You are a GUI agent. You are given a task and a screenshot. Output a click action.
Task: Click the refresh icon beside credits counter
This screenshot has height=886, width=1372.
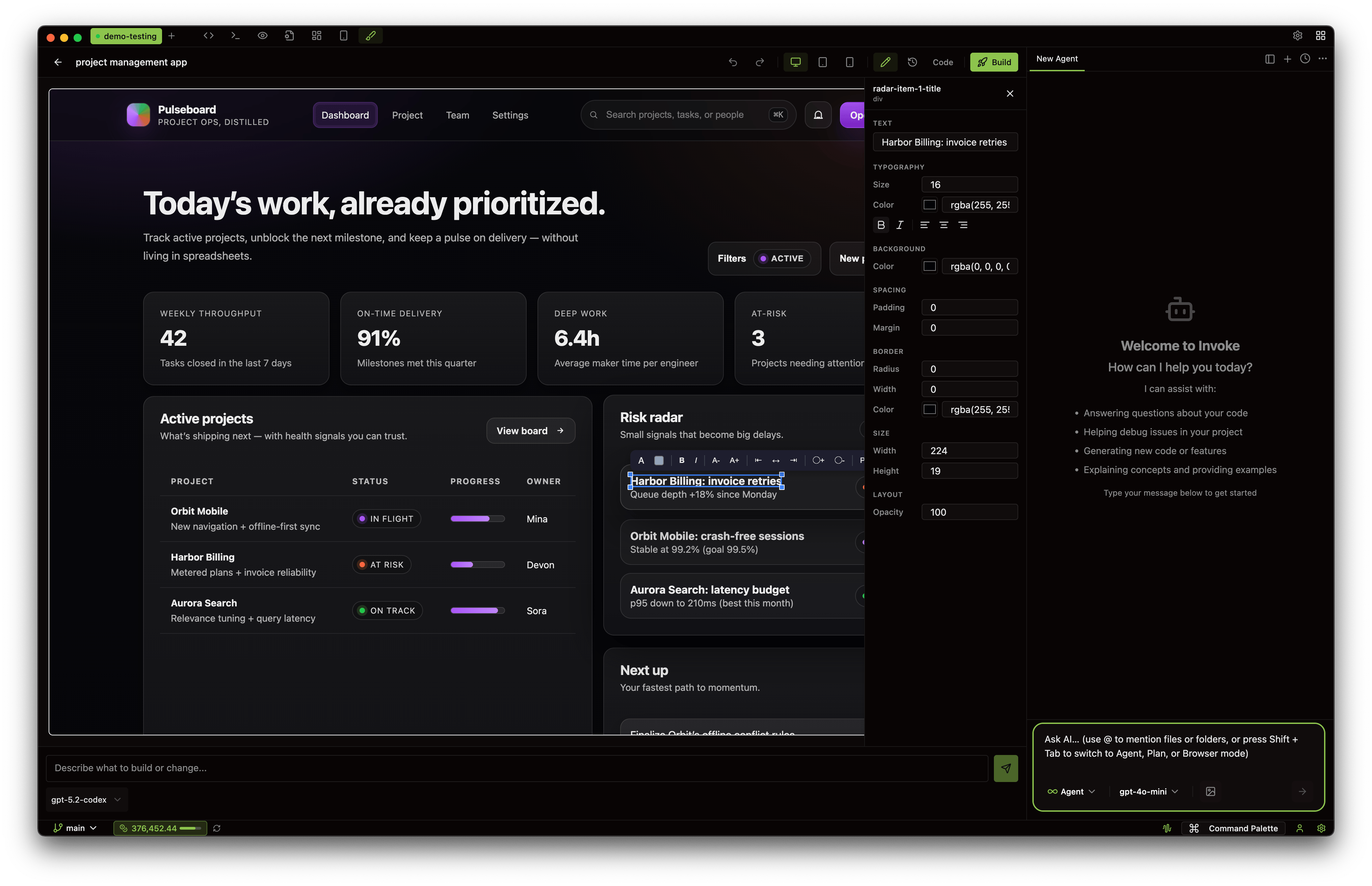click(217, 829)
